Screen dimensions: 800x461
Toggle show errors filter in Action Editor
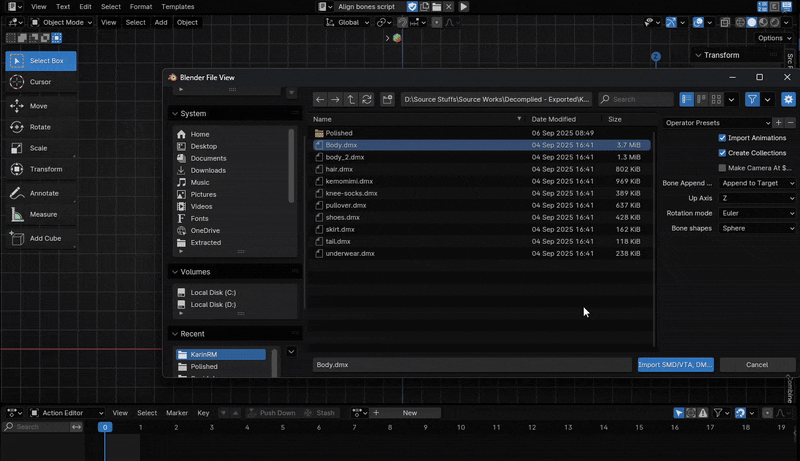703,413
